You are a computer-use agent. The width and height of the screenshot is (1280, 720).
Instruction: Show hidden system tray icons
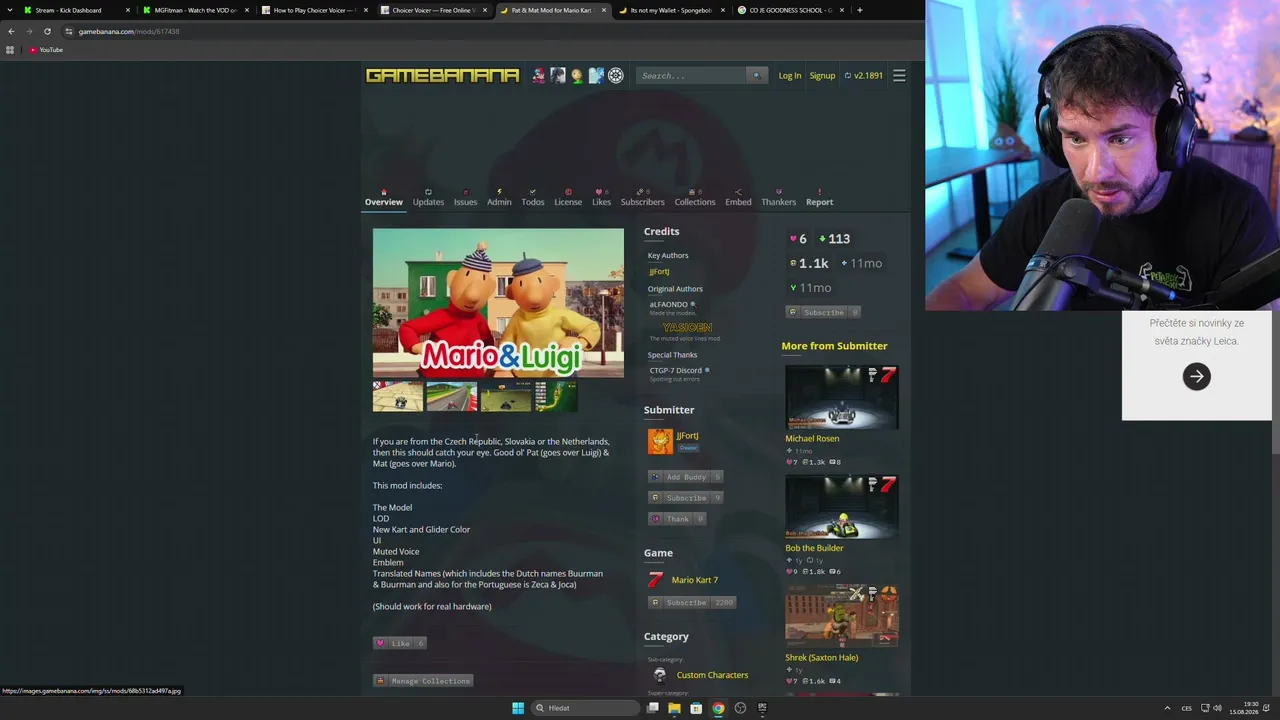tap(1166, 708)
